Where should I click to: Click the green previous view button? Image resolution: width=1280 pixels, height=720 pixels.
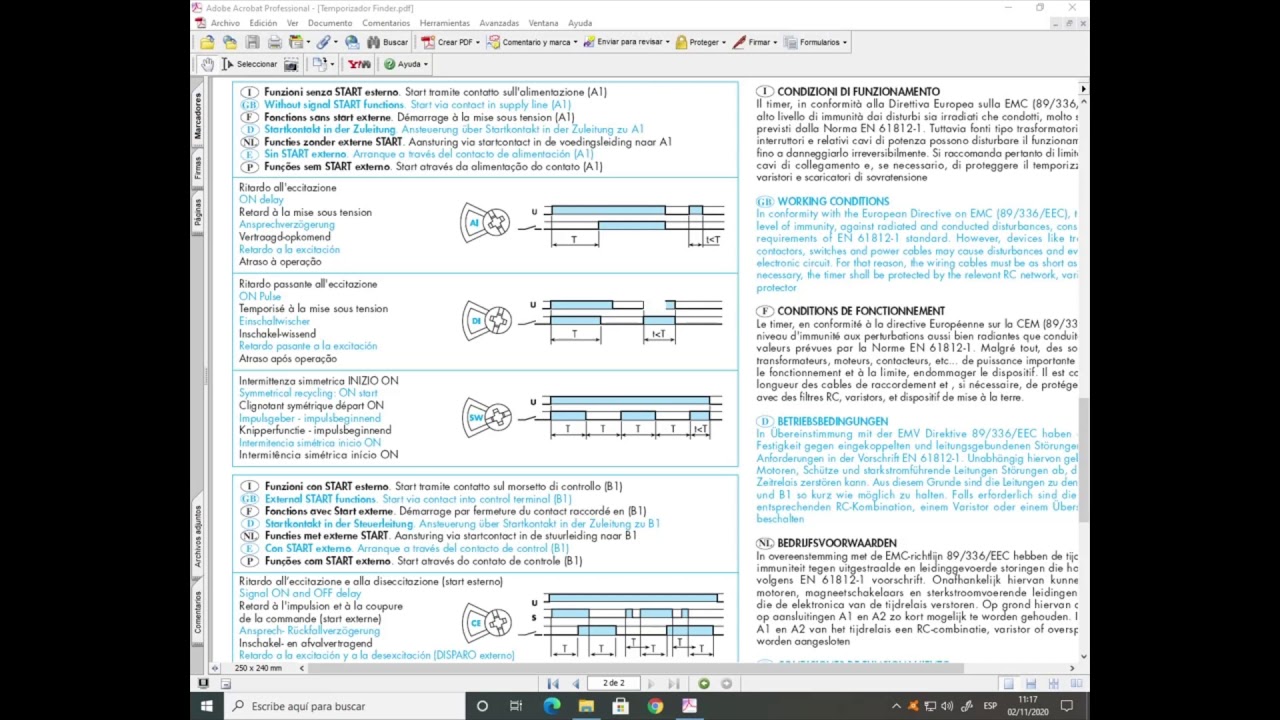pyautogui.click(x=704, y=684)
